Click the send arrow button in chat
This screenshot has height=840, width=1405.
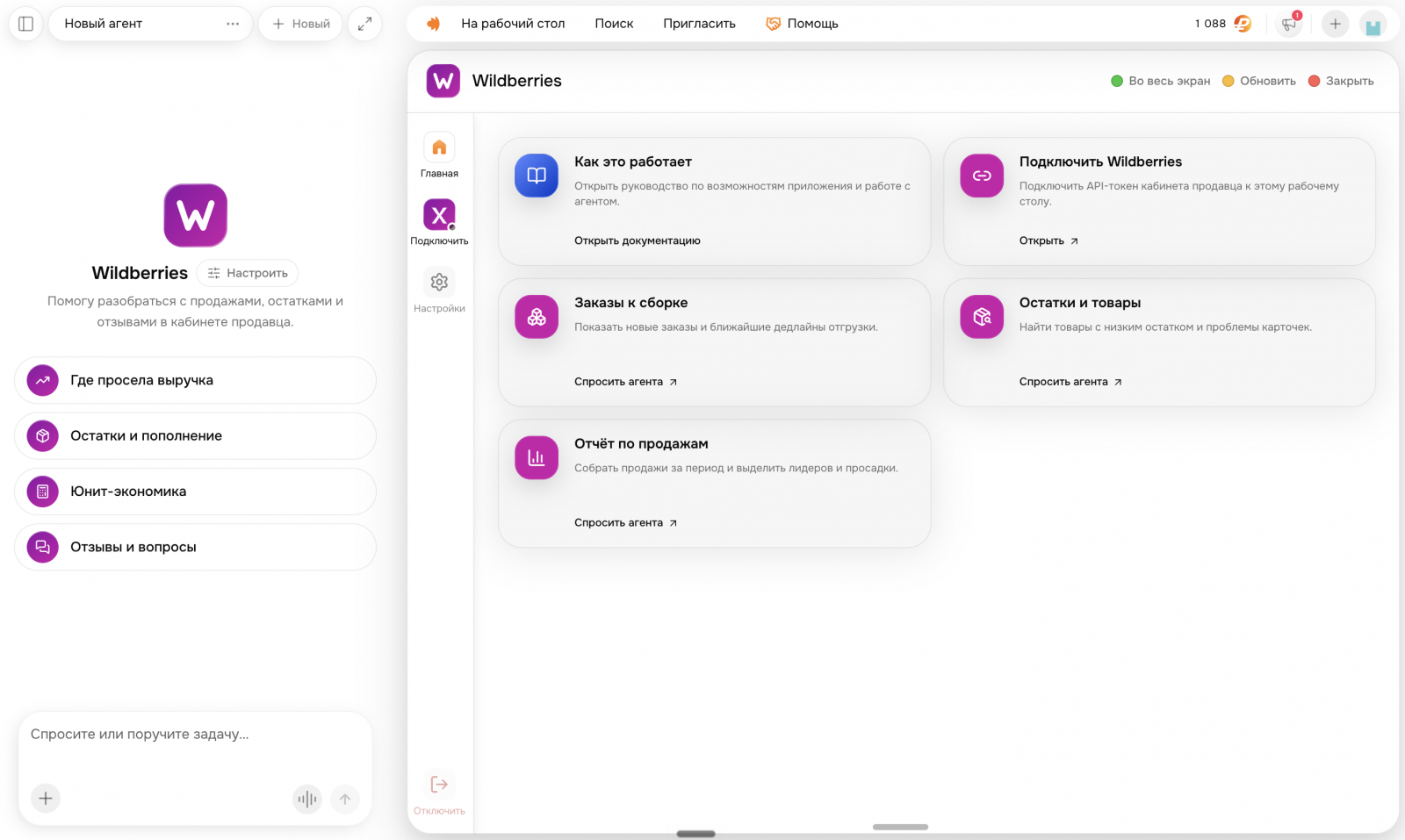[345, 799]
